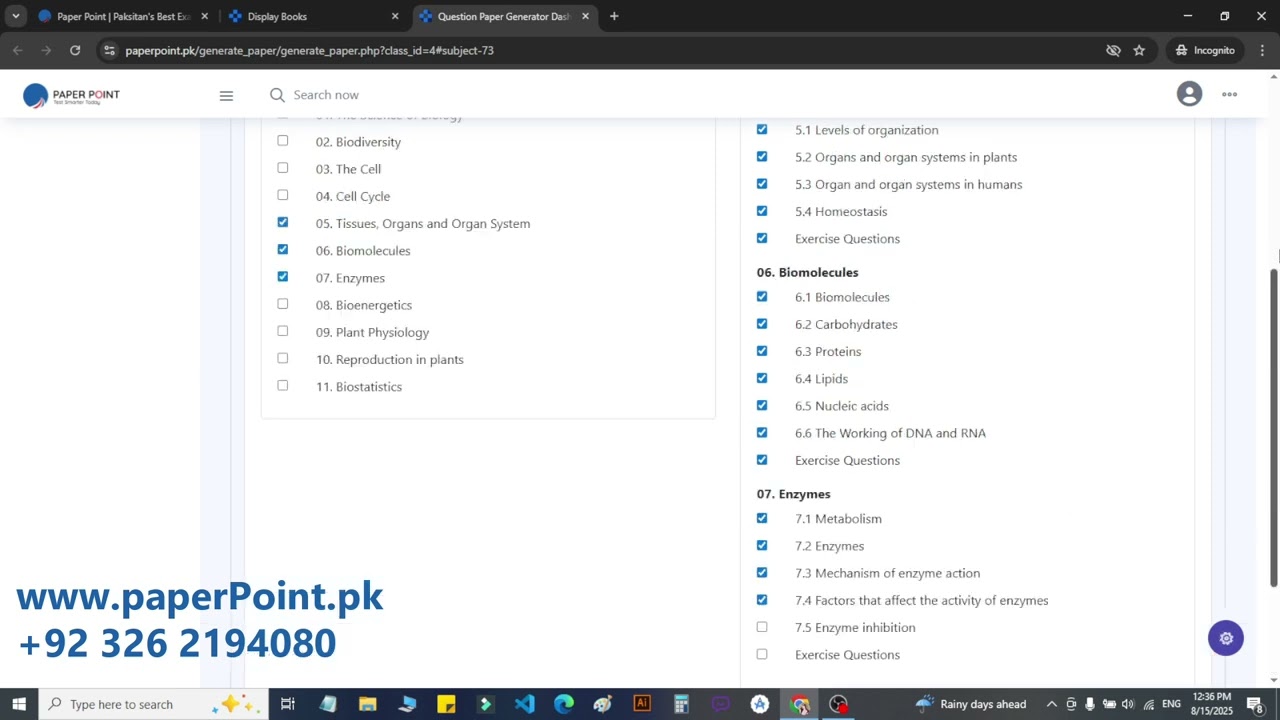This screenshot has width=1280, height=720.
Task: Uncheck 5.1 Levels of organization
Action: [x=762, y=130]
